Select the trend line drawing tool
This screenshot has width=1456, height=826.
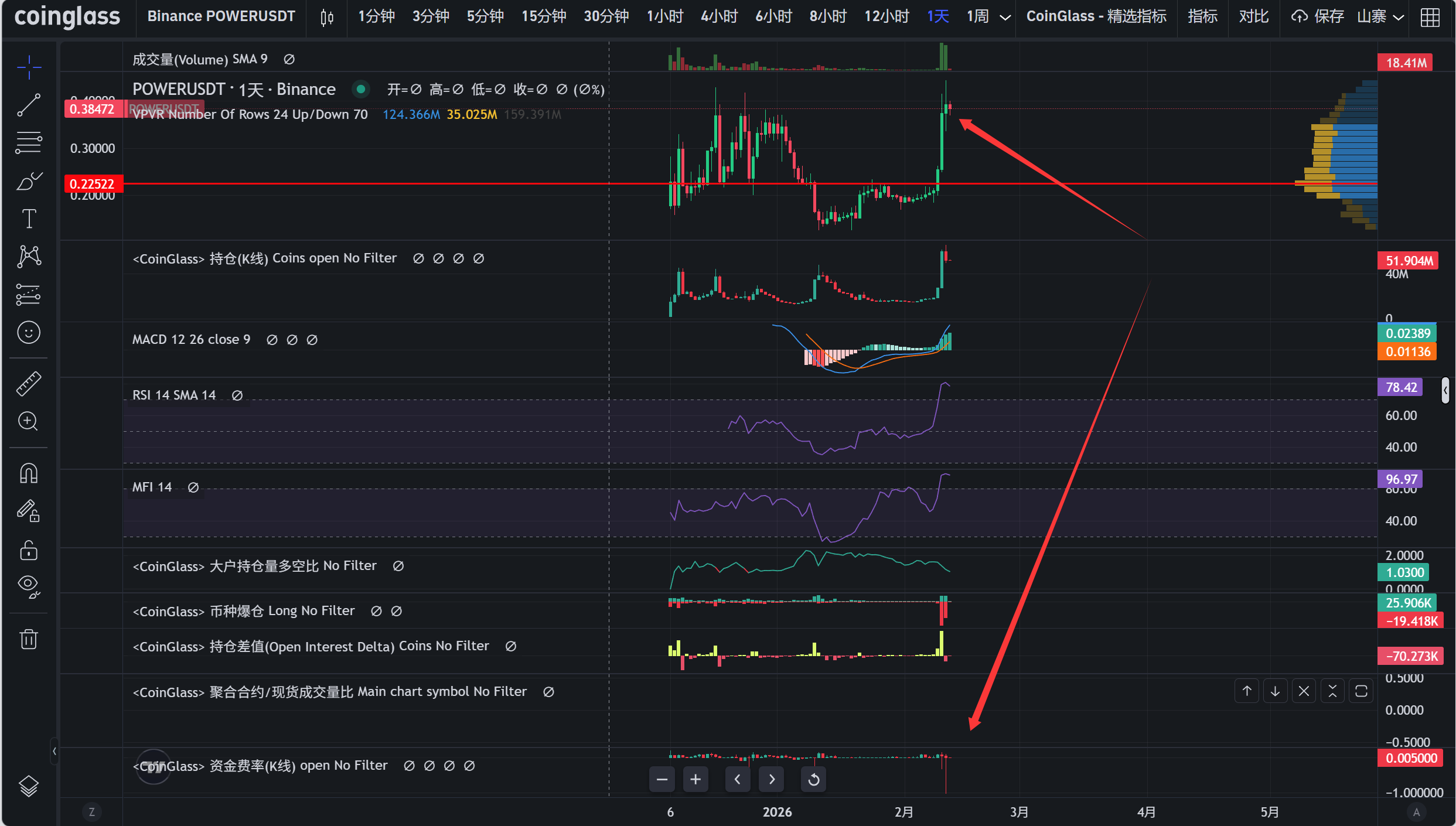tap(28, 105)
